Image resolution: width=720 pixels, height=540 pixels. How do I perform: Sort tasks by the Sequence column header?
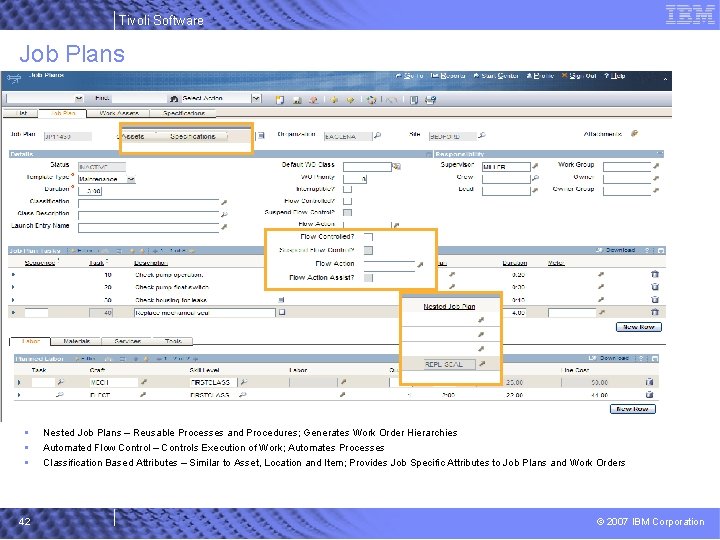coord(39,263)
